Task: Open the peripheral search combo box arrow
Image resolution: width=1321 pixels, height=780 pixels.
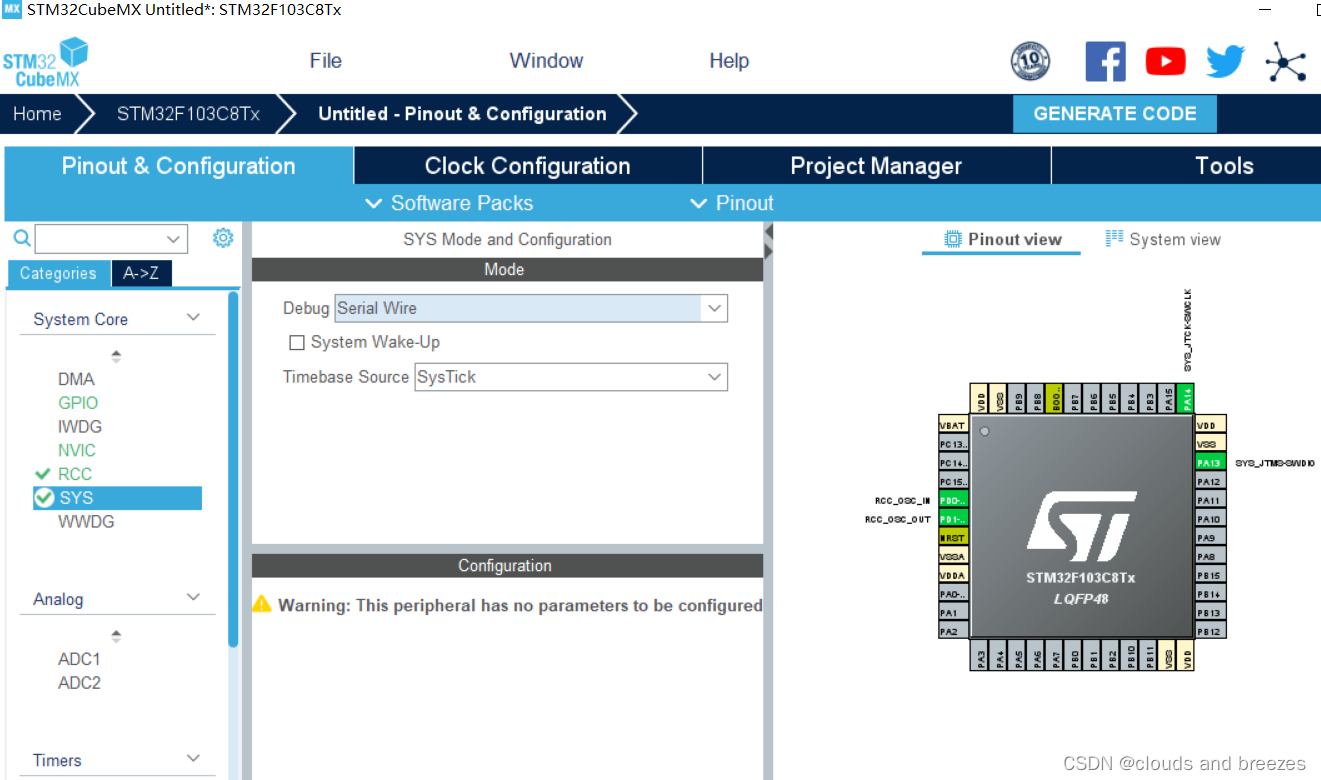Action: [x=174, y=239]
